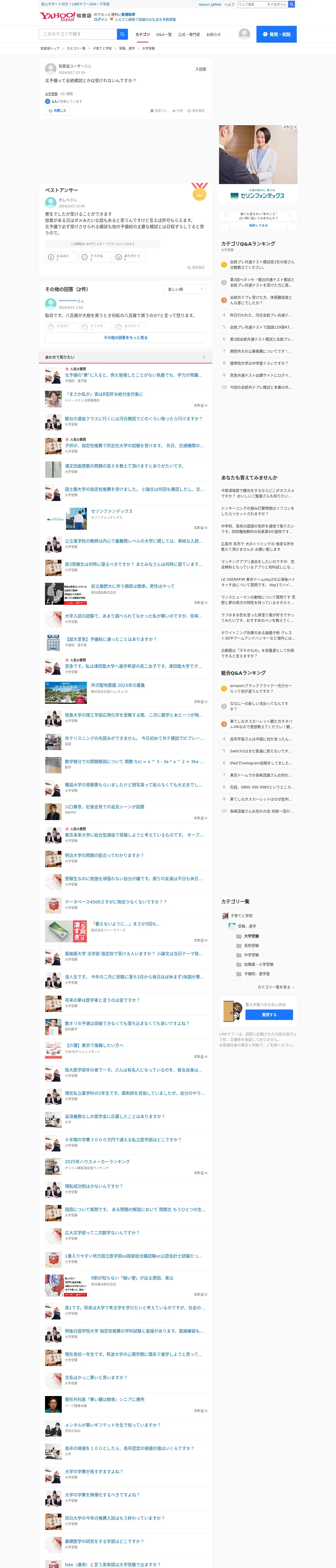Click the 知恵袋ユーザー asker avatar
This screenshot has height=1568, width=336.
click(51, 69)
